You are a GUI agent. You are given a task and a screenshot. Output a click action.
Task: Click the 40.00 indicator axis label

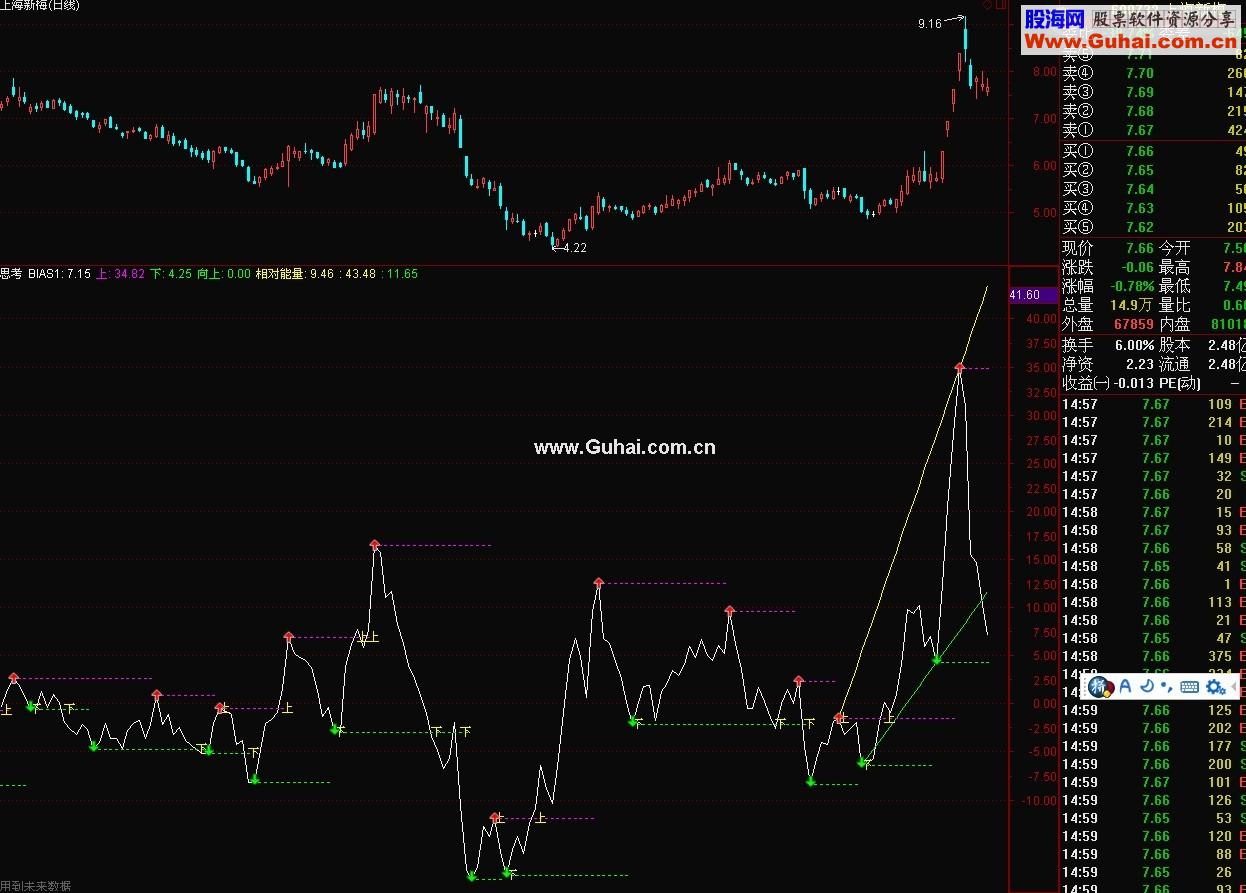[1041, 320]
